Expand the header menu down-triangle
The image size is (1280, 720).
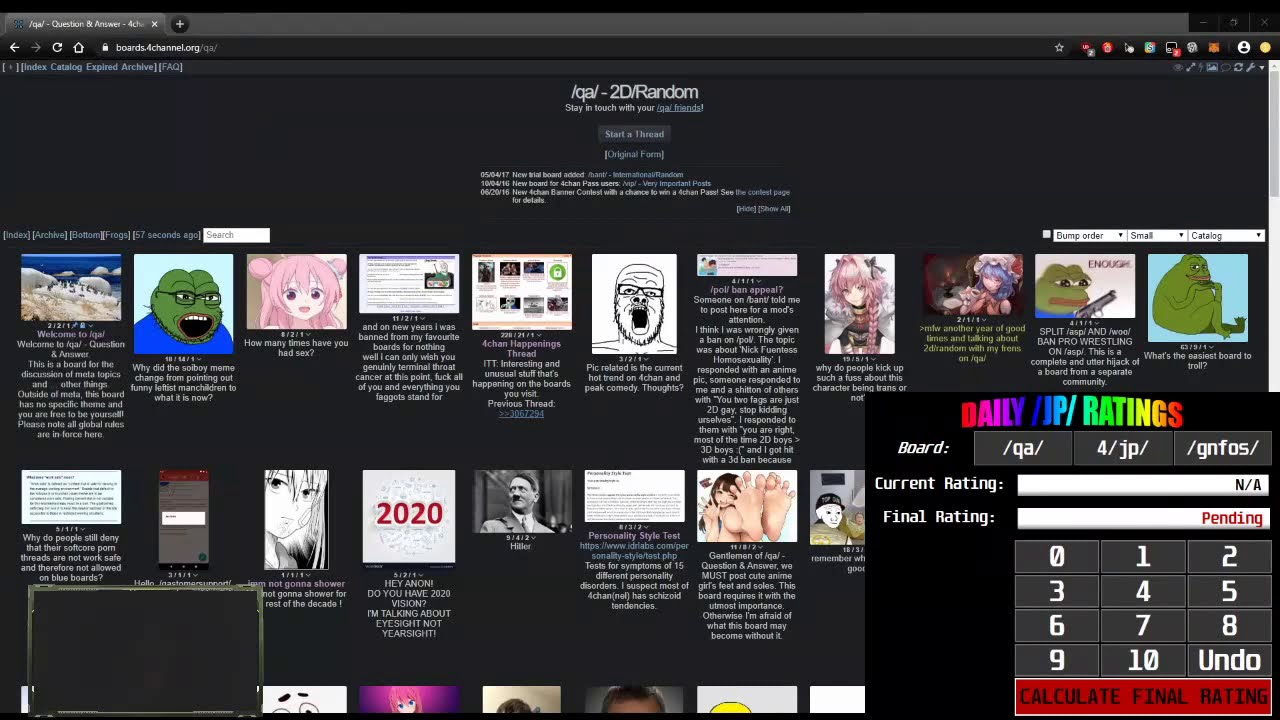[1261, 67]
